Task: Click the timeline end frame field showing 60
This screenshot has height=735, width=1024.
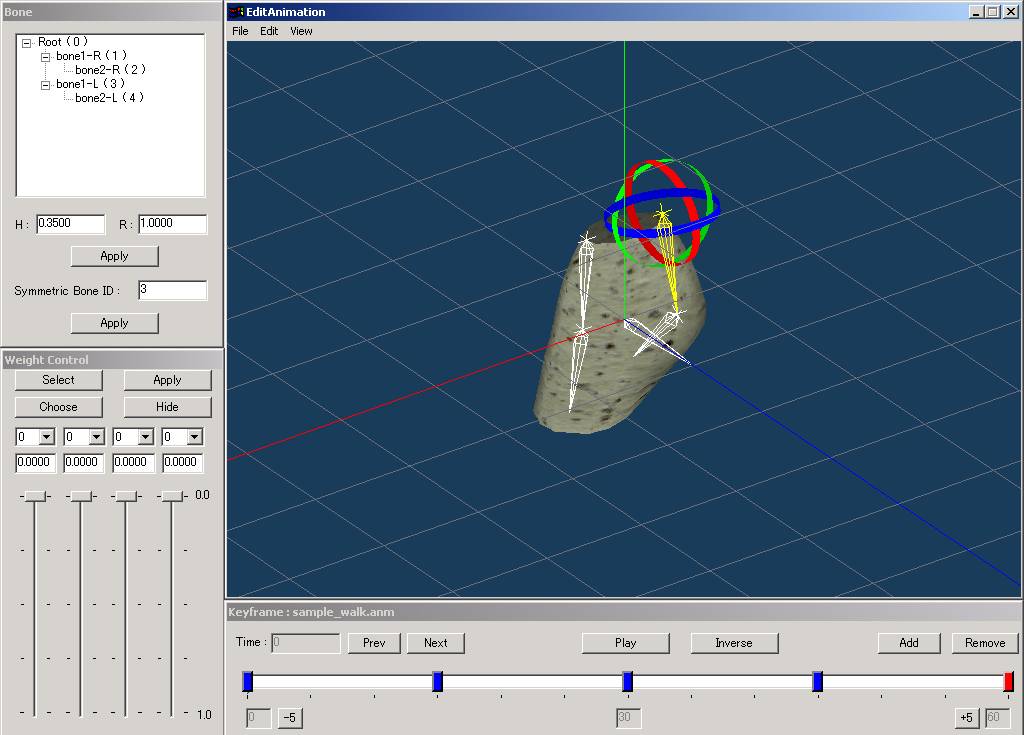Action: 997,718
